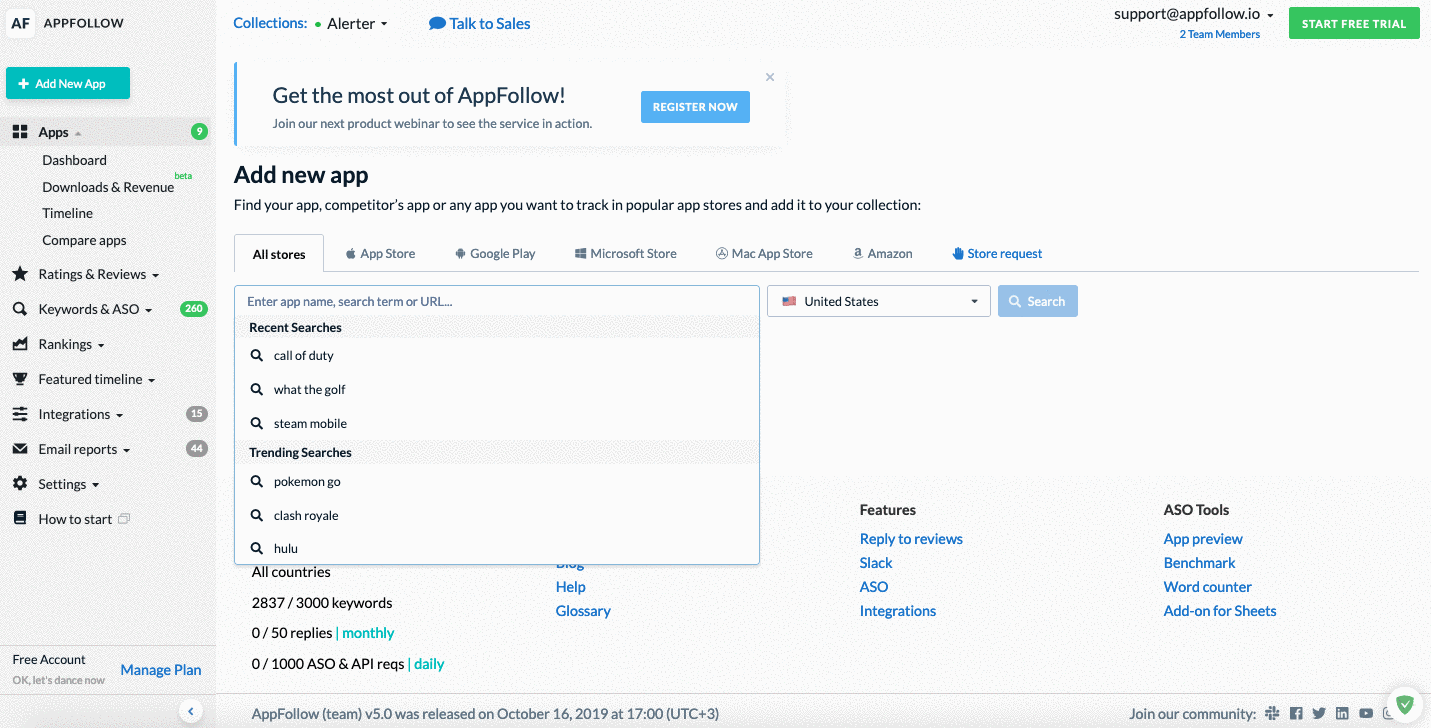Switch to the Mac App Store tab
The height and width of the screenshot is (728, 1431).
click(764, 253)
